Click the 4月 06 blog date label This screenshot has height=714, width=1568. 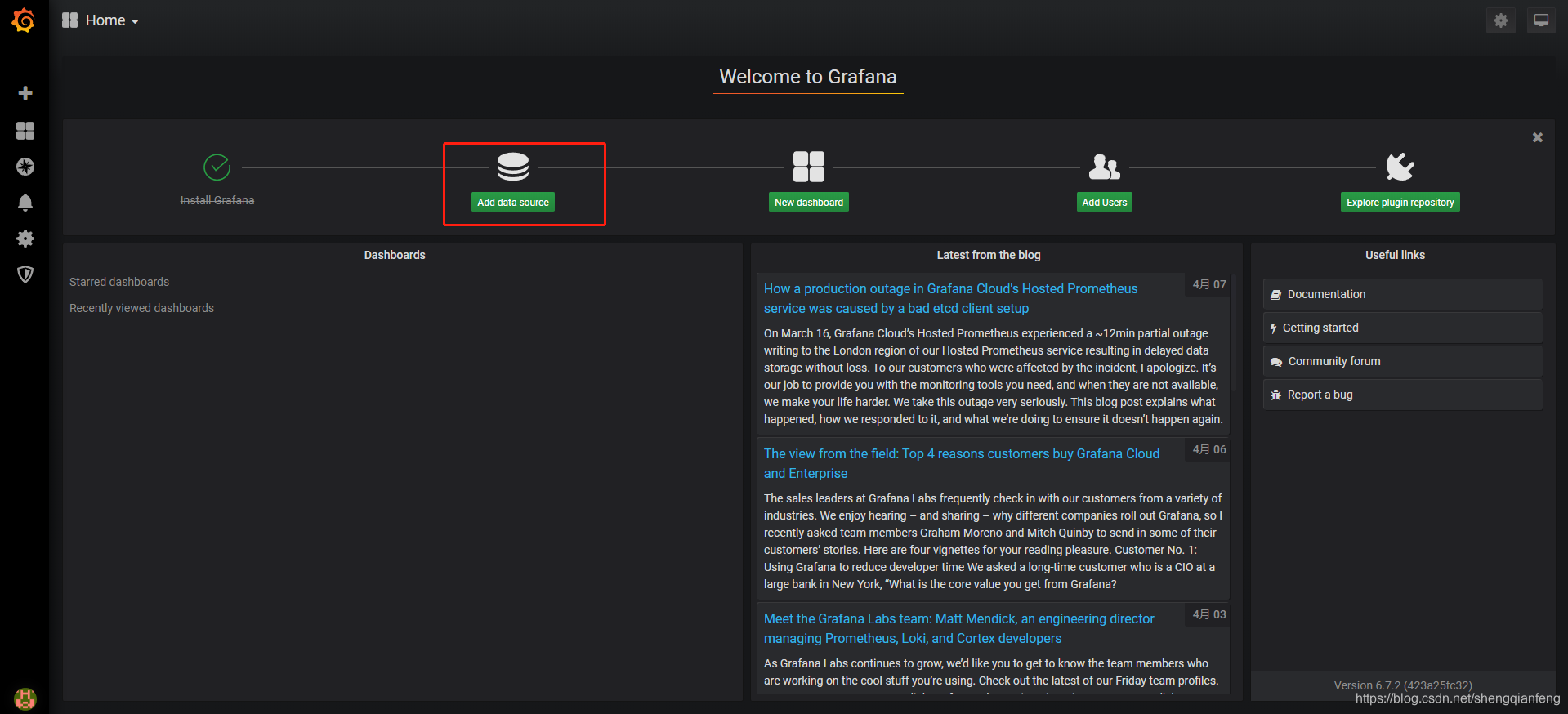1209,449
